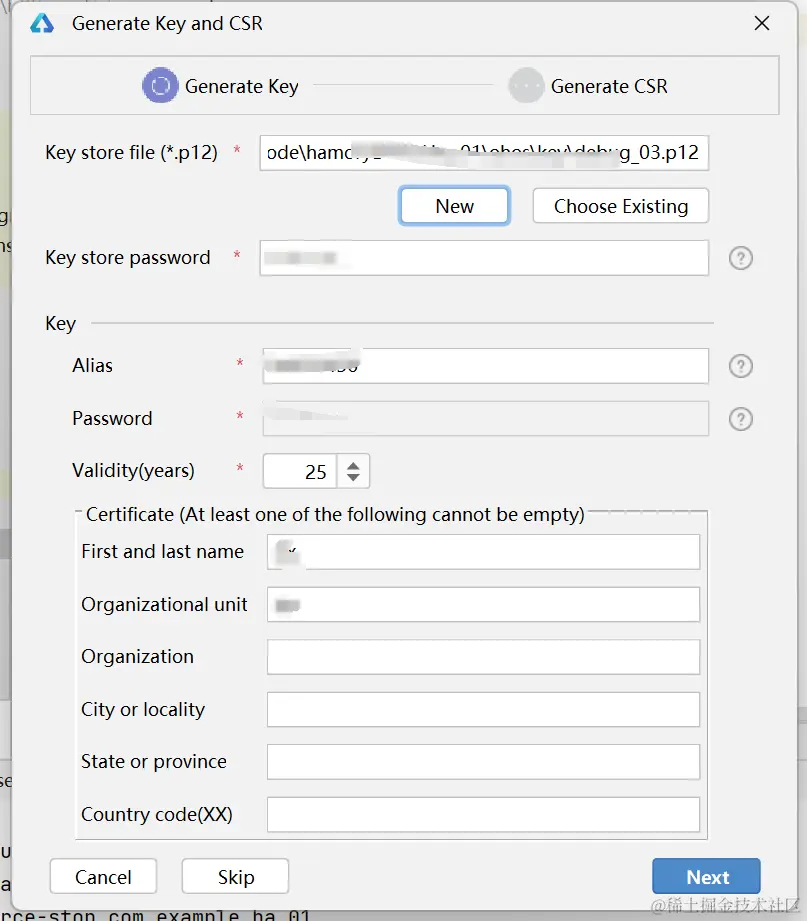Increase Validity years with up arrow

[353, 463]
